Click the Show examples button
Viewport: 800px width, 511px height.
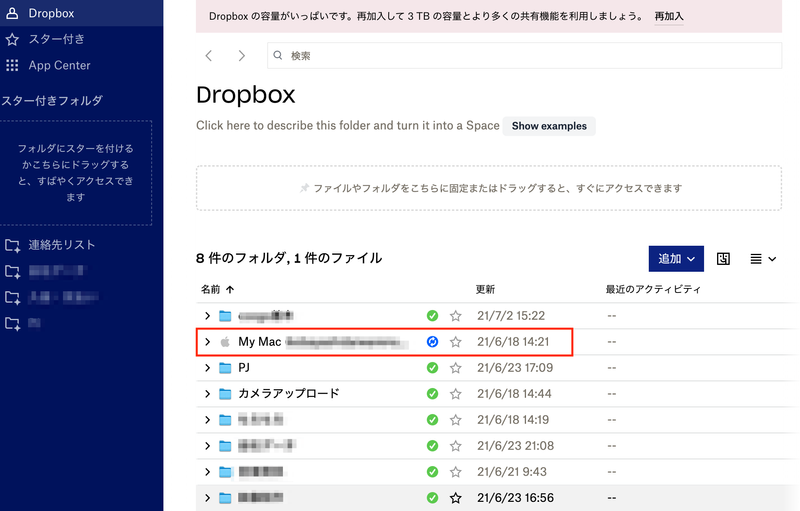click(549, 126)
